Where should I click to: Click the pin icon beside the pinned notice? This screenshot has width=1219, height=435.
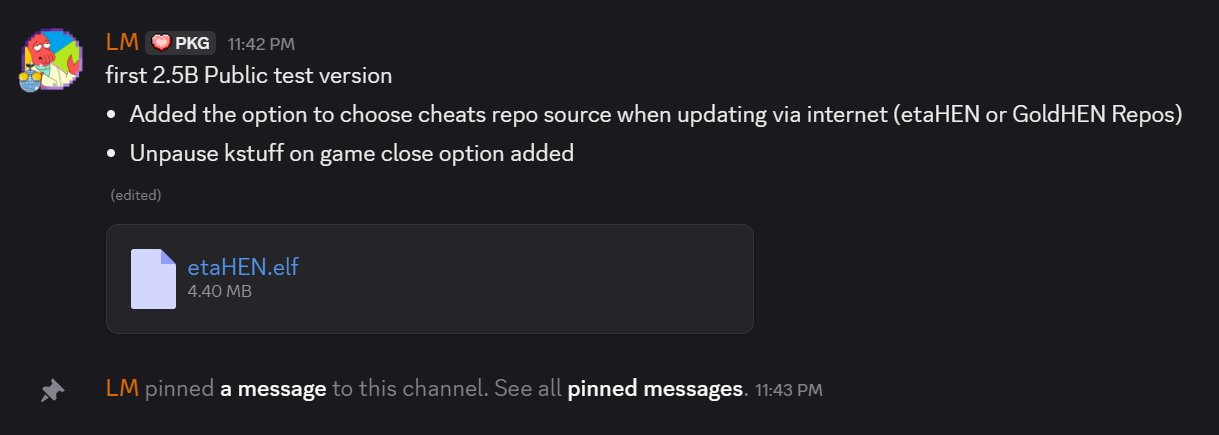click(52, 391)
